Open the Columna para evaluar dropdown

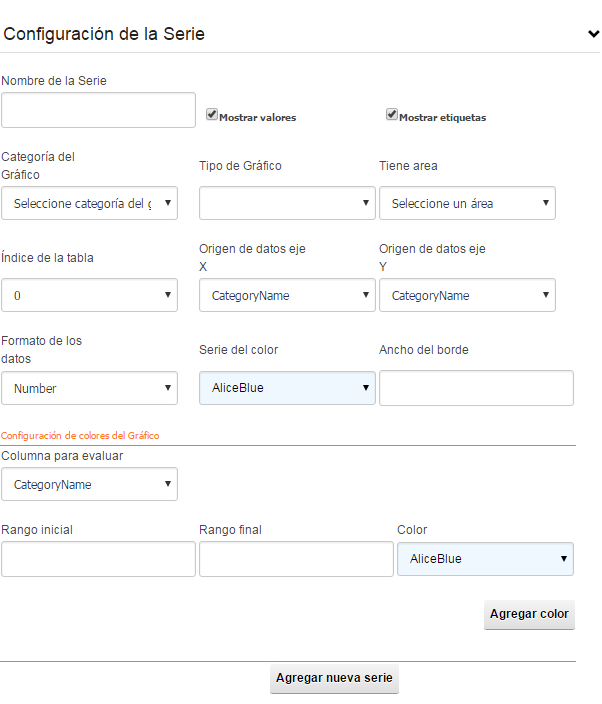(89, 484)
